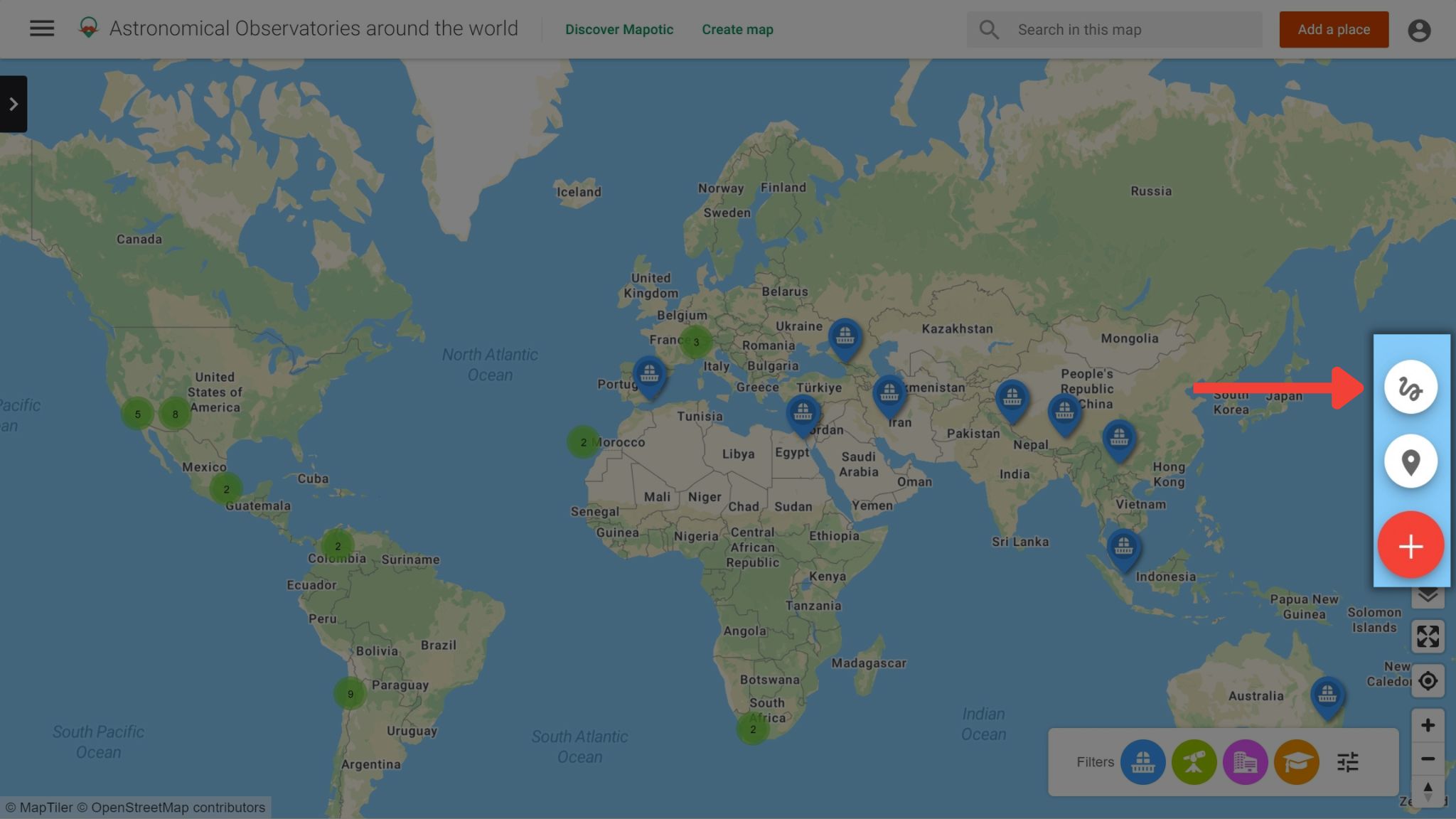Toggle the orange graduation cap filter
This screenshot has width=1456, height=819.
(x=1297, y=762)
